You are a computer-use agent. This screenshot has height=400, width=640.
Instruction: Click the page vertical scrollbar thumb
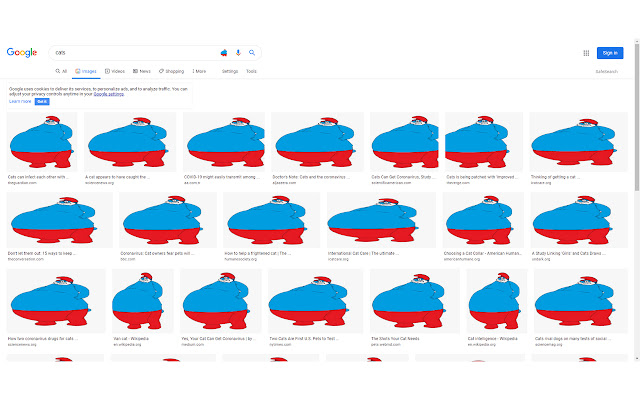[x=637, y=116]
